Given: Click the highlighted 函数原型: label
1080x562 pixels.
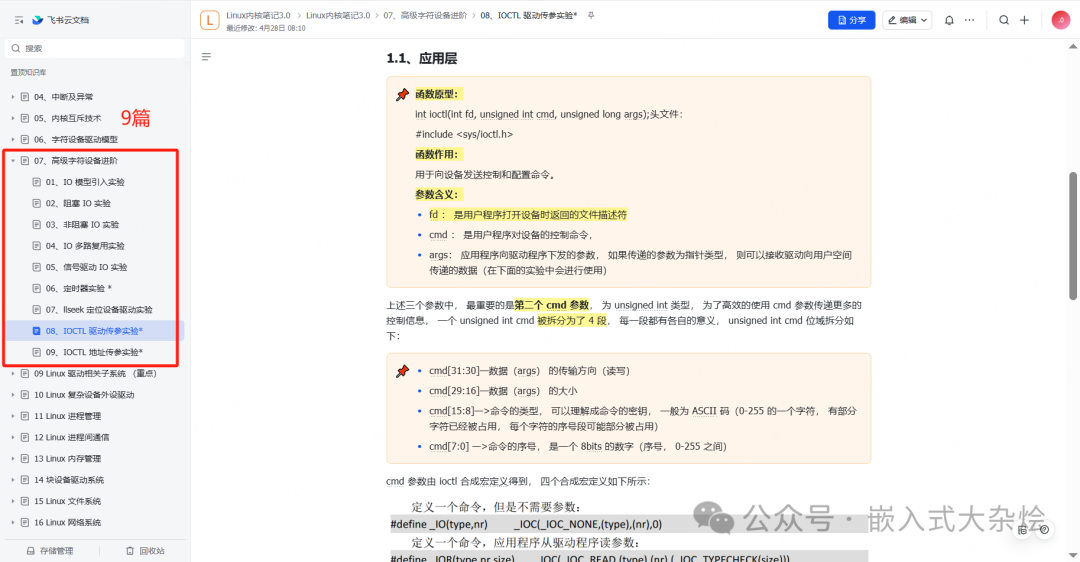Looking at the screenshot, I should (x=437, y=94).
